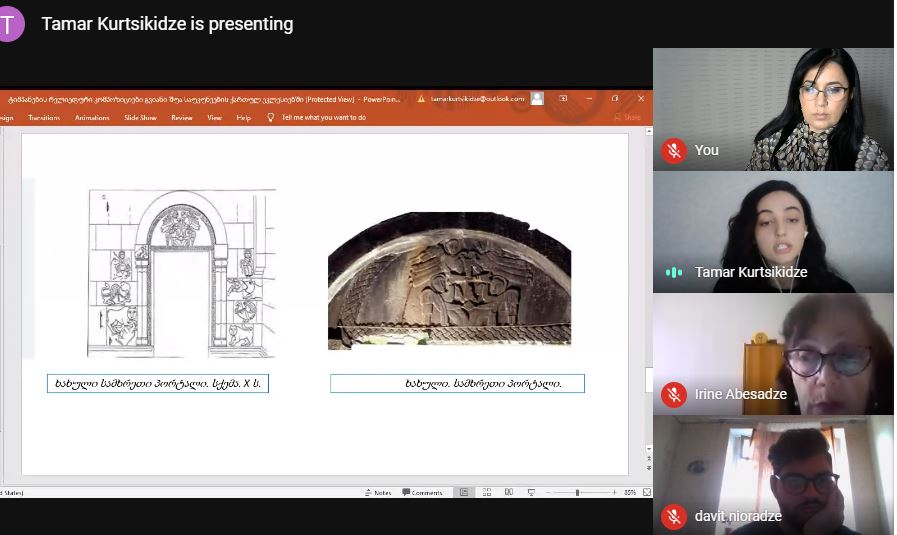Switch to Reading View icon
Image resolution: width=897 pixels, height=535 pixels.
click(509, 492)
